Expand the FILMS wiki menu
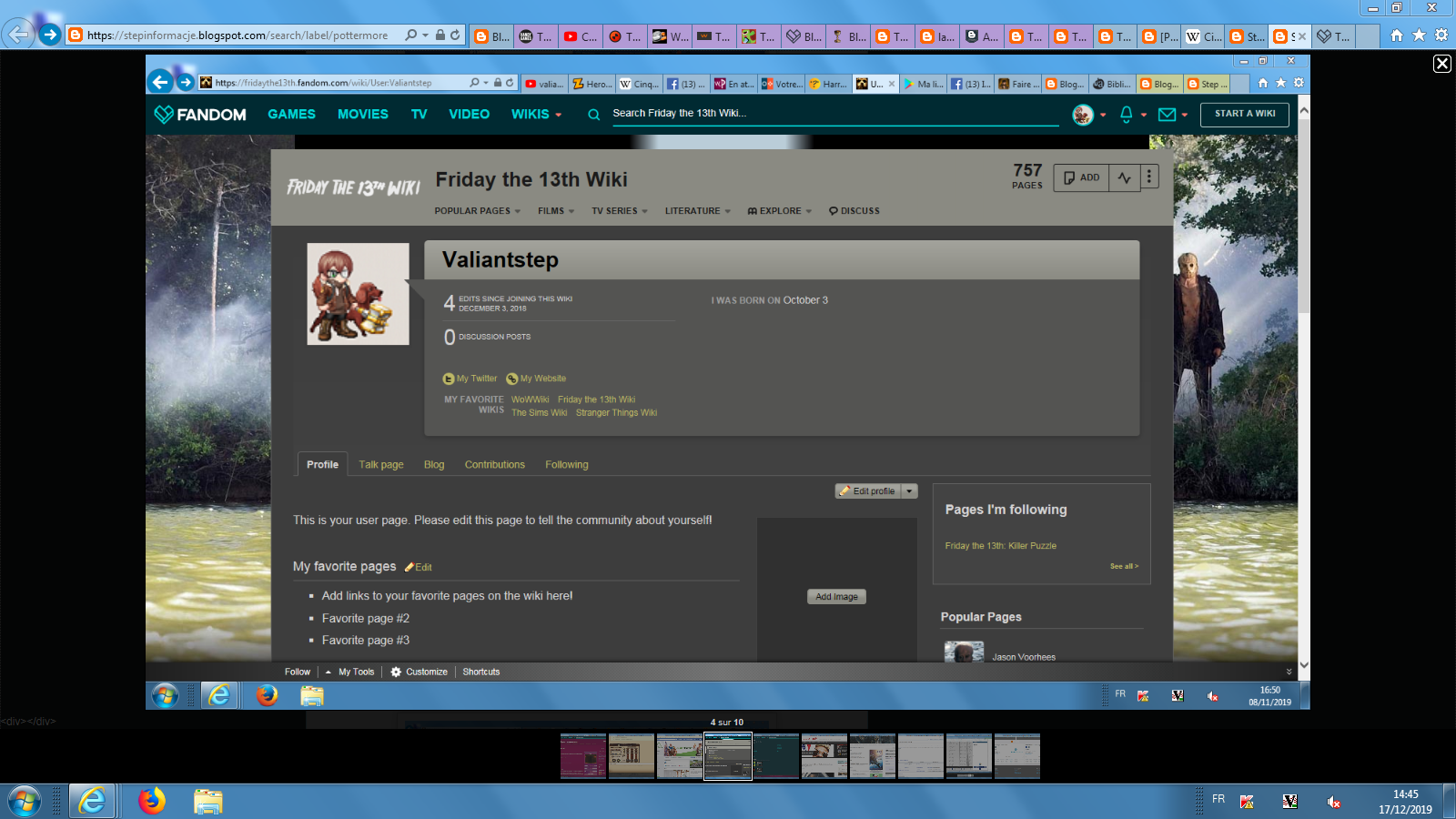Viewport: 1456px width, 819px height. (x=556, y=211)
